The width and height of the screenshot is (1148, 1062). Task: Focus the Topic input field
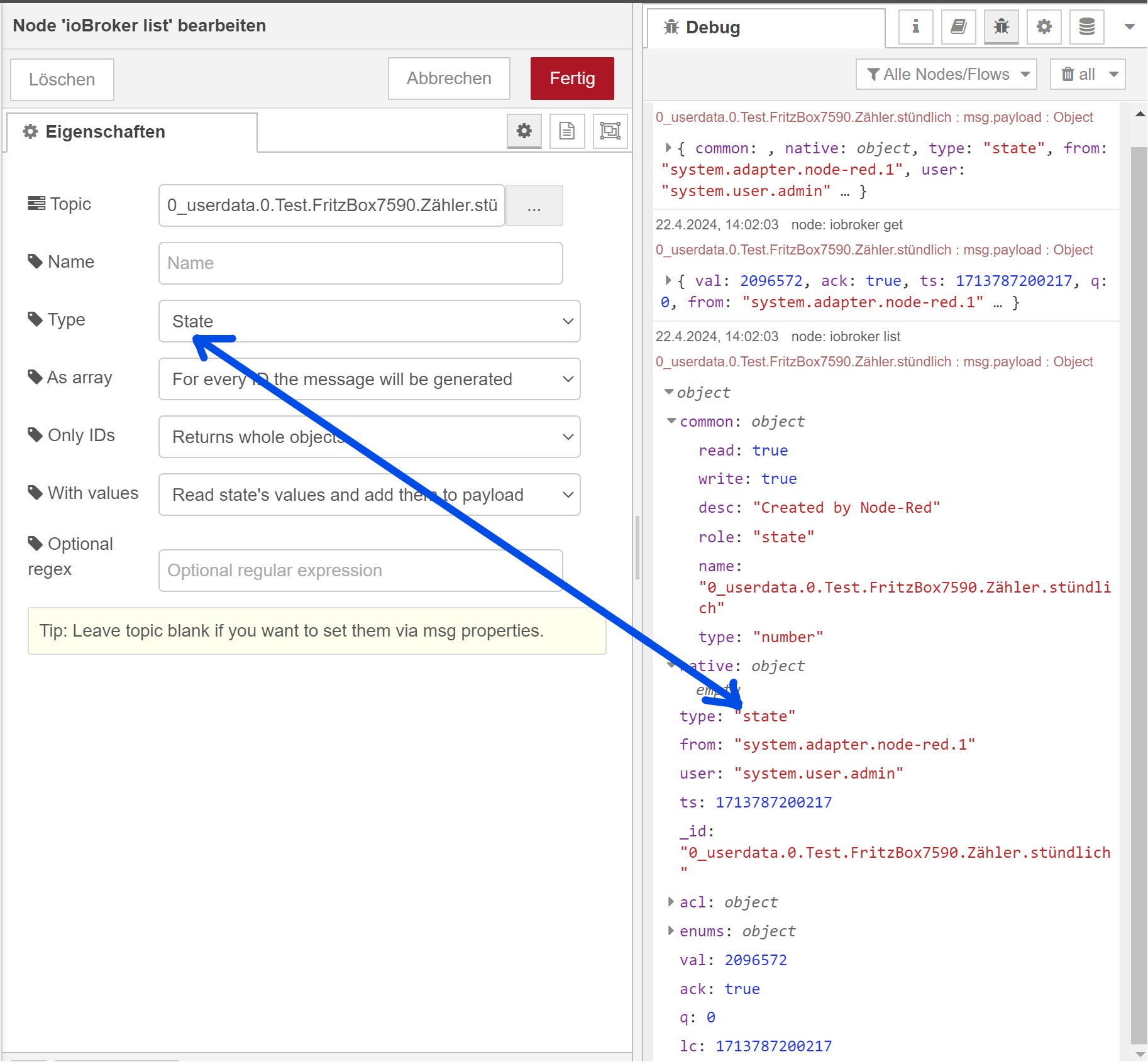pos(332,205)
